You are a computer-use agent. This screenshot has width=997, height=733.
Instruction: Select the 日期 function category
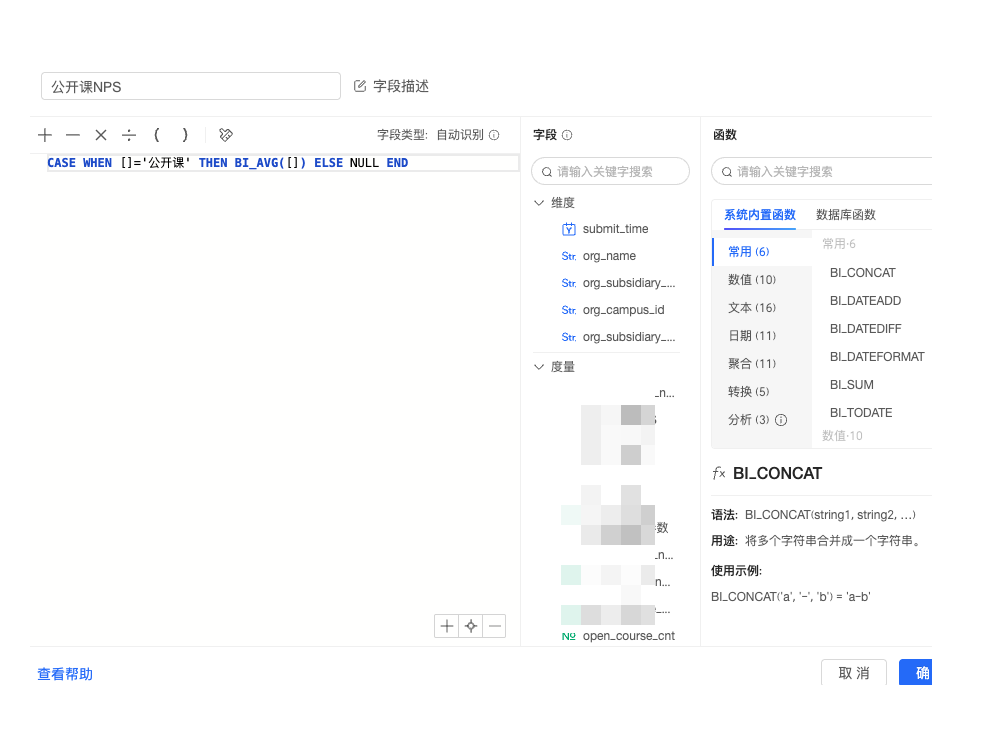[752, 336]
